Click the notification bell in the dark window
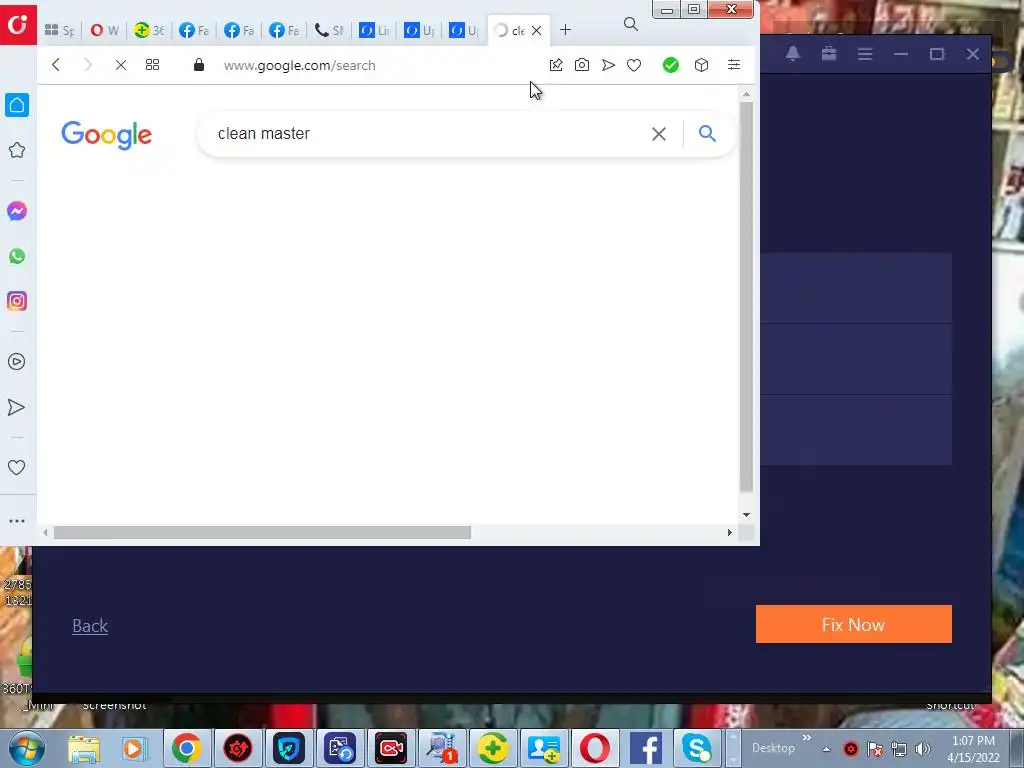The width and height of the screenshot is (1024, 768). tap(793, 54)
